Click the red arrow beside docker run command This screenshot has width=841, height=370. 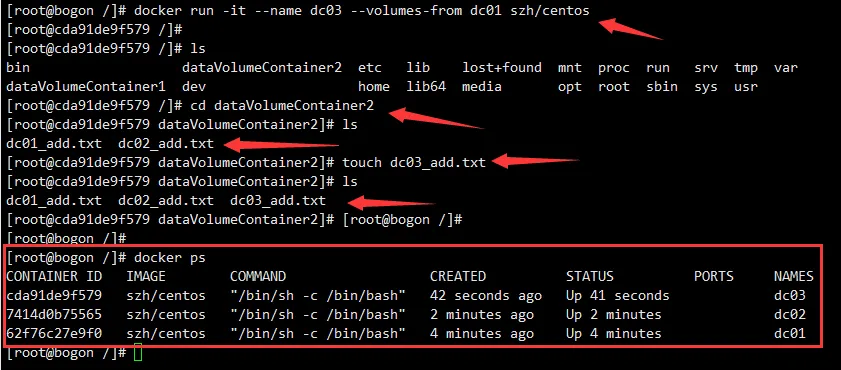click(631, 29)
